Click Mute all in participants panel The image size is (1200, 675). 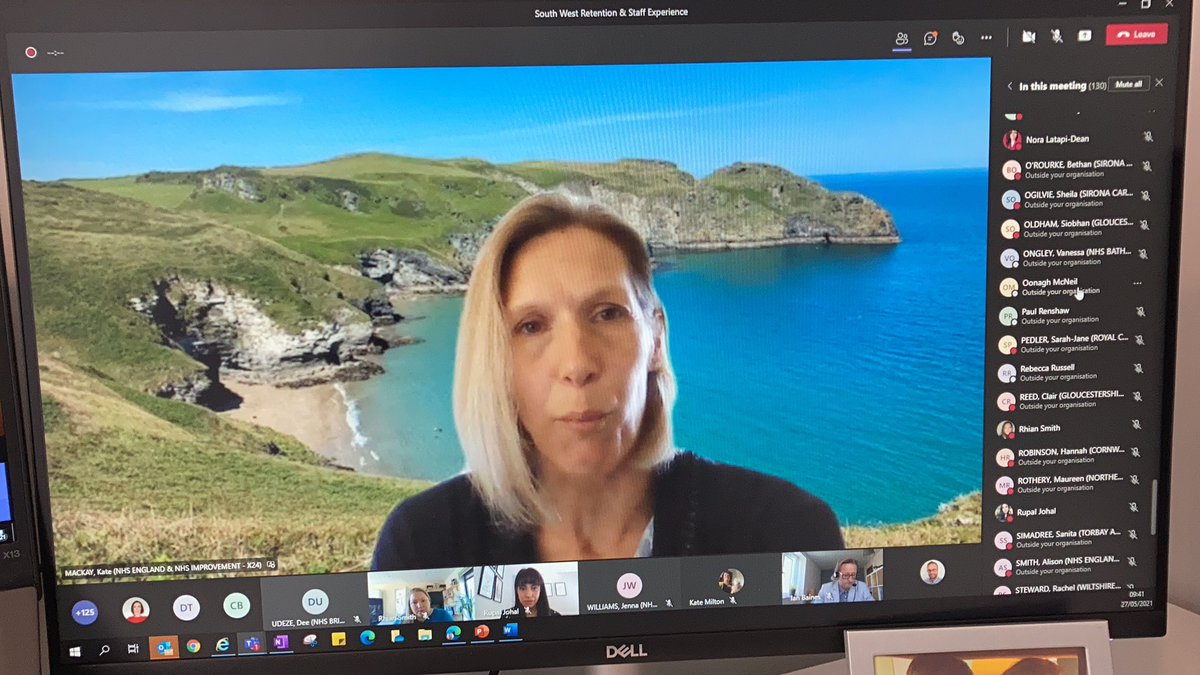(1128, 84)
